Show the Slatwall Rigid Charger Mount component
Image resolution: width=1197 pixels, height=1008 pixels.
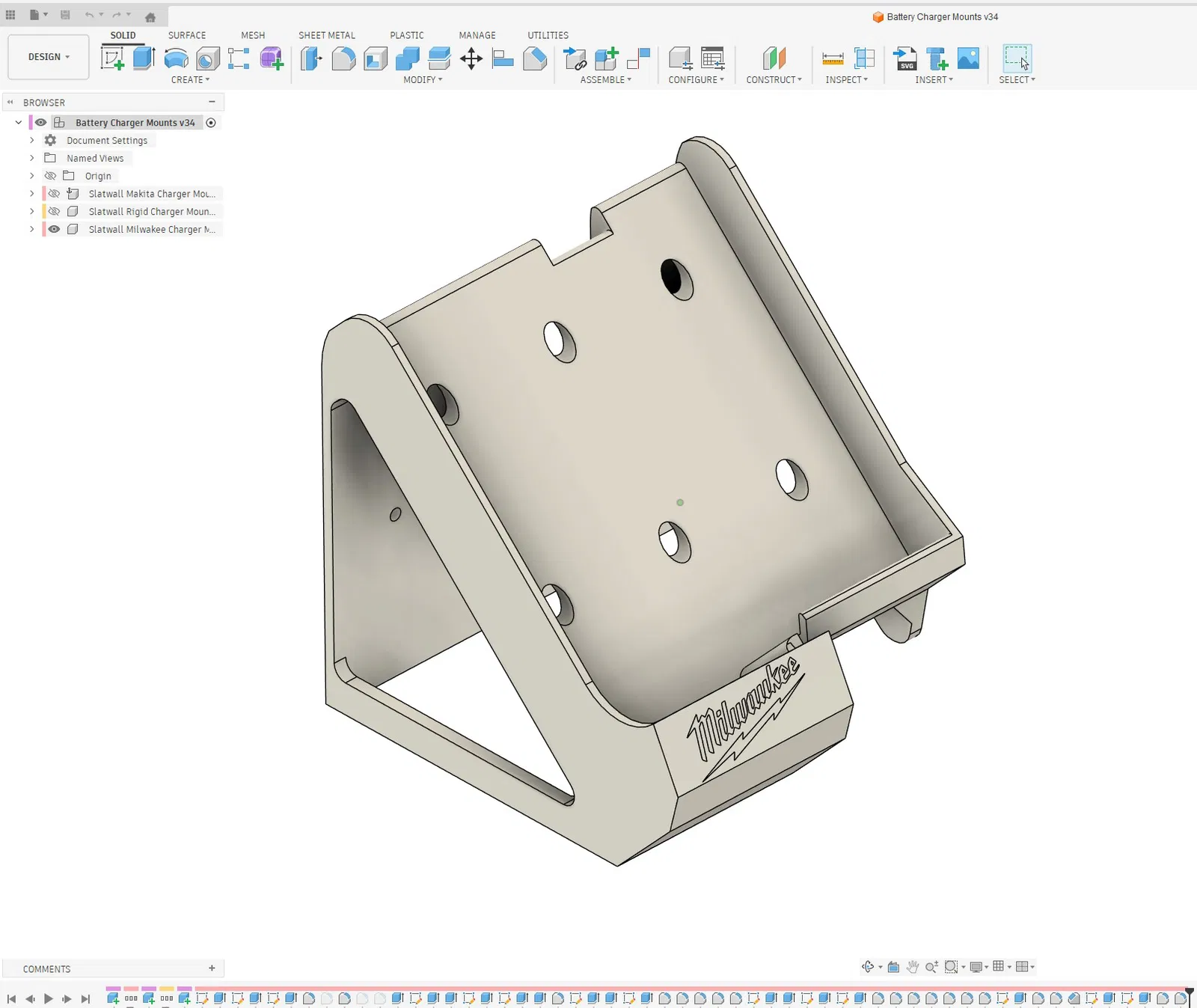(54, 212)
